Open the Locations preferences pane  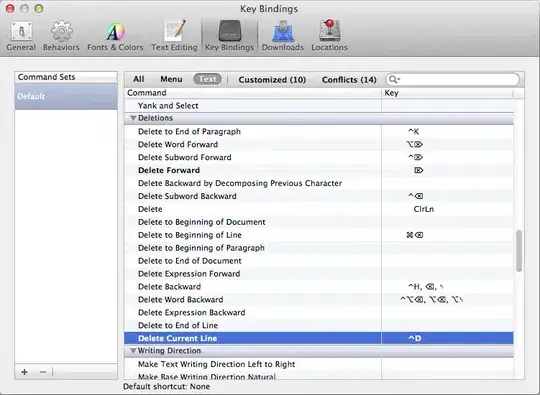pyautogui.click(x=330, y=36)
